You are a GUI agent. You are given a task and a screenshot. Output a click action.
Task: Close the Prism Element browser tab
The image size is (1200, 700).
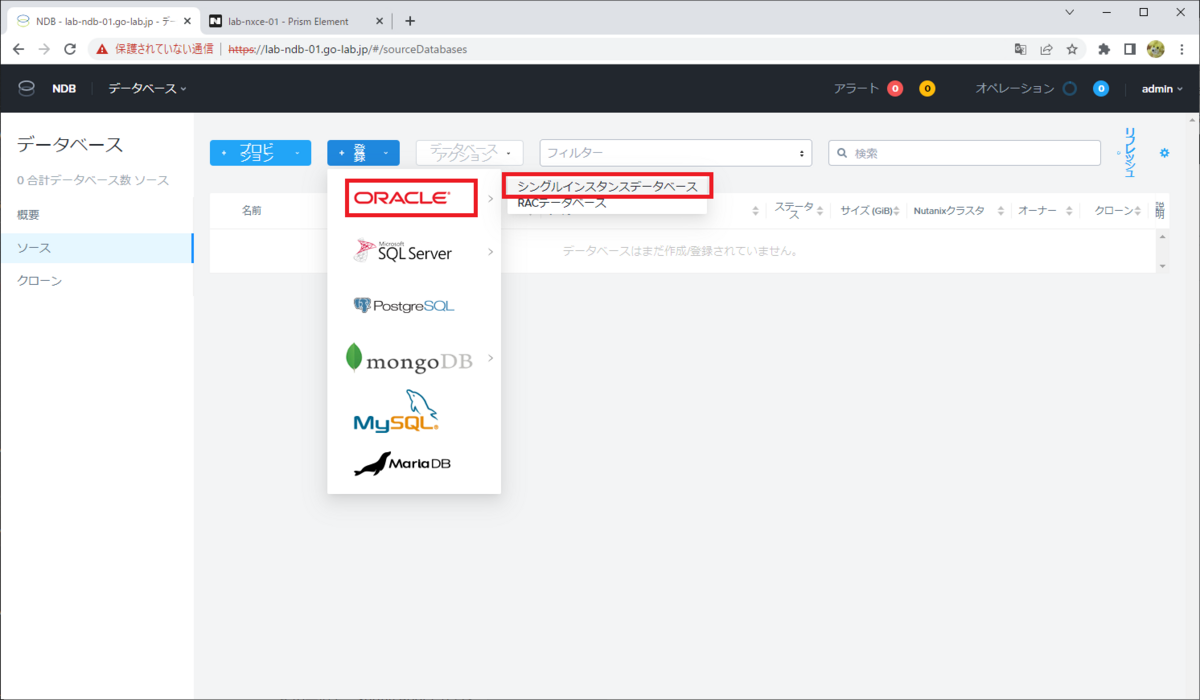[x=378, y=21]
